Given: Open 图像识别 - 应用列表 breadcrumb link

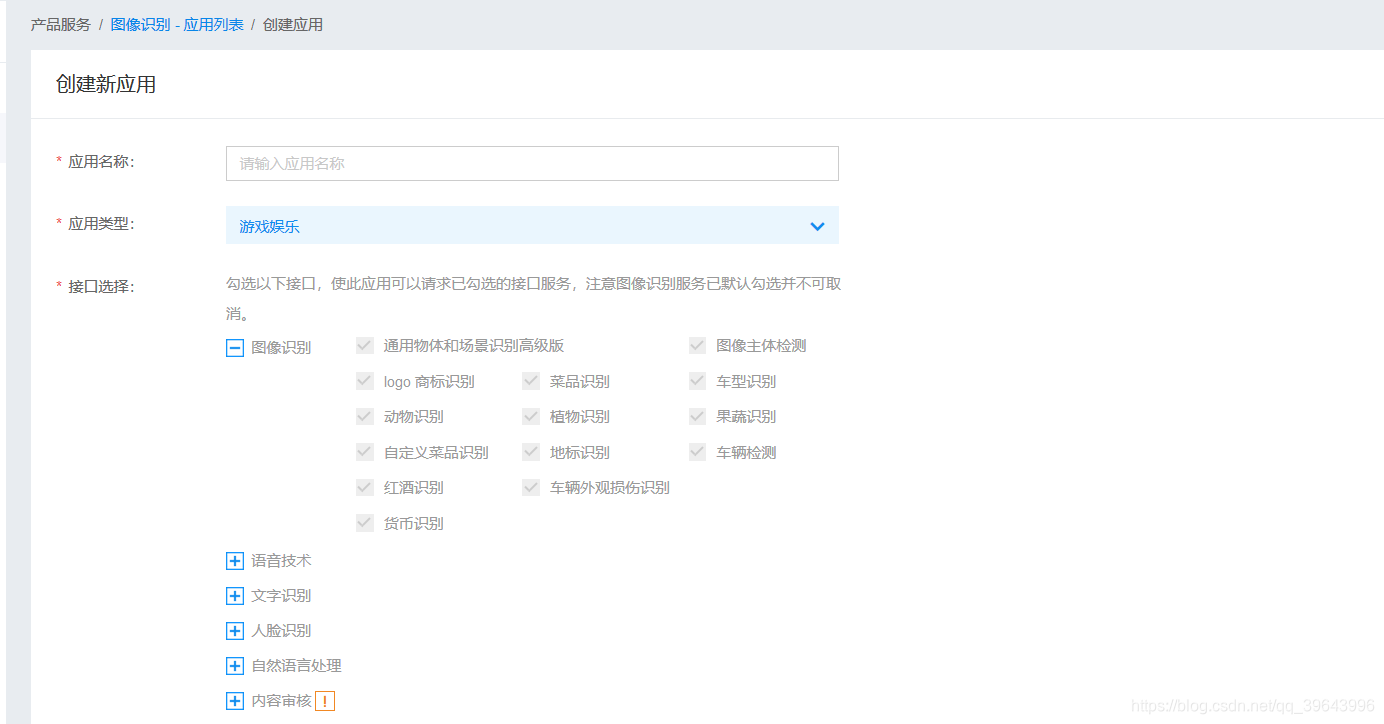Looking at the screenshot, I should pyautogui.click(x=177, y=24).
